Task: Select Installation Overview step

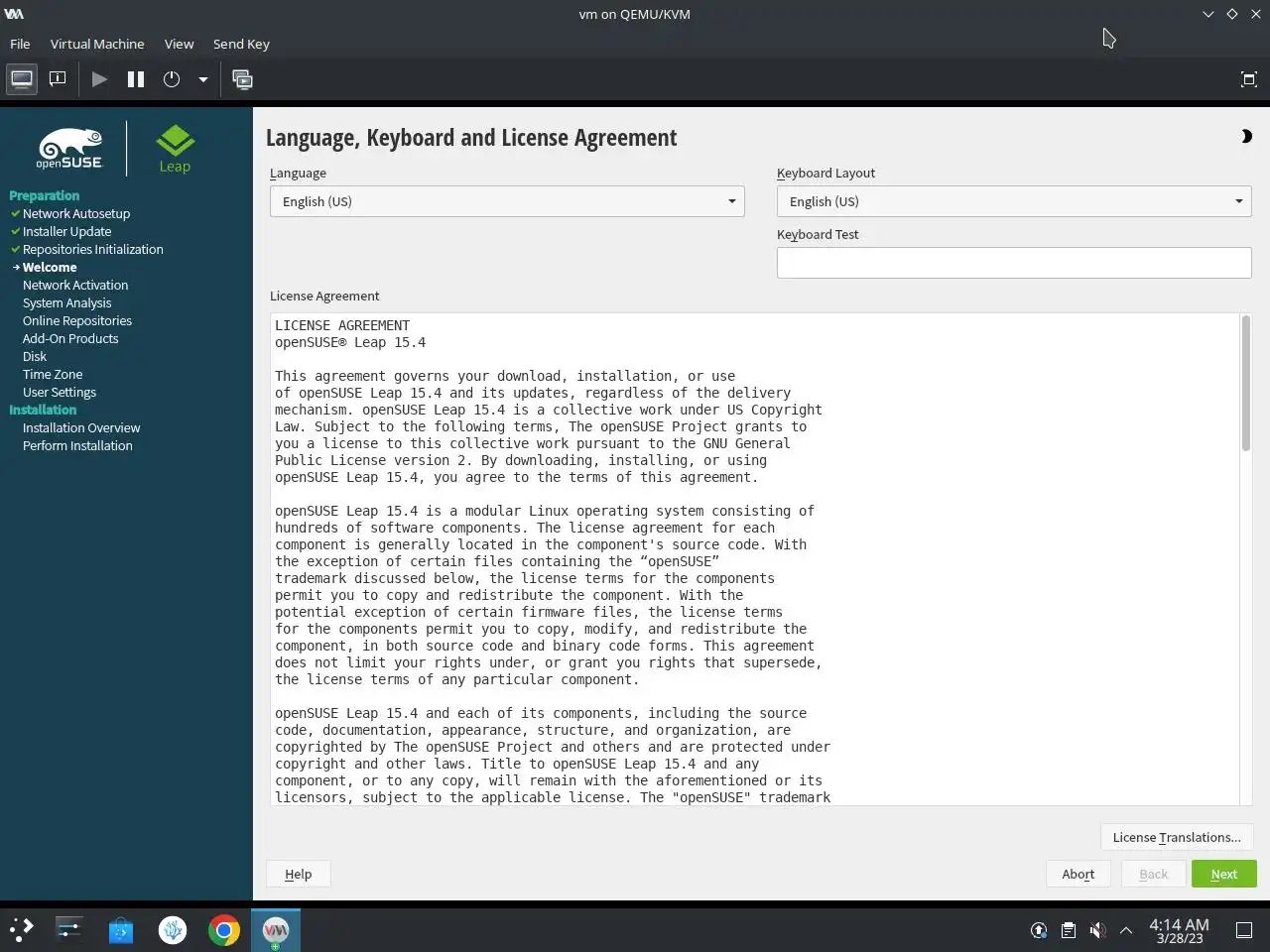Action: coord(81,427)
